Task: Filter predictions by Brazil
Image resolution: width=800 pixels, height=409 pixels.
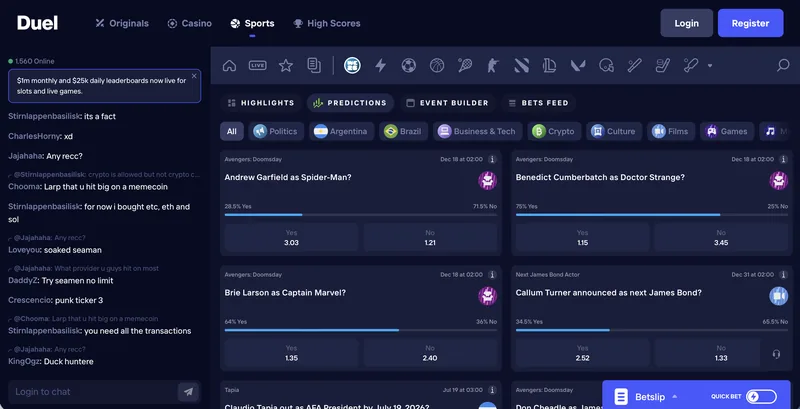Action: coord(404,131)
